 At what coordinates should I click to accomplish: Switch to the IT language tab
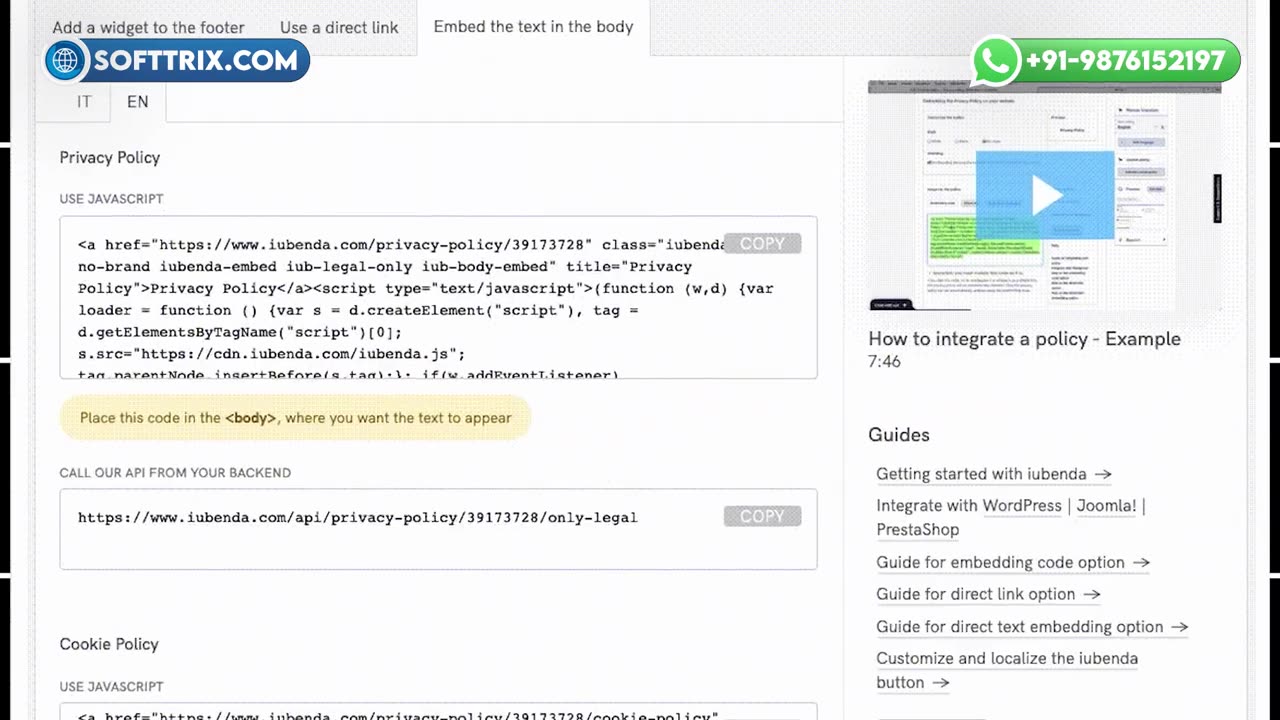(x=84, y=102)
